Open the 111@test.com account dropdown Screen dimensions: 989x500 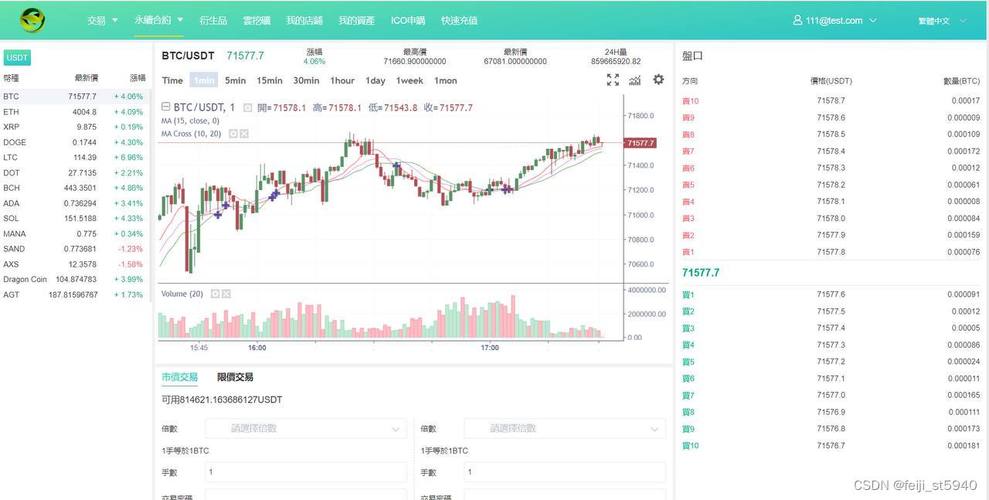[834, 20]
